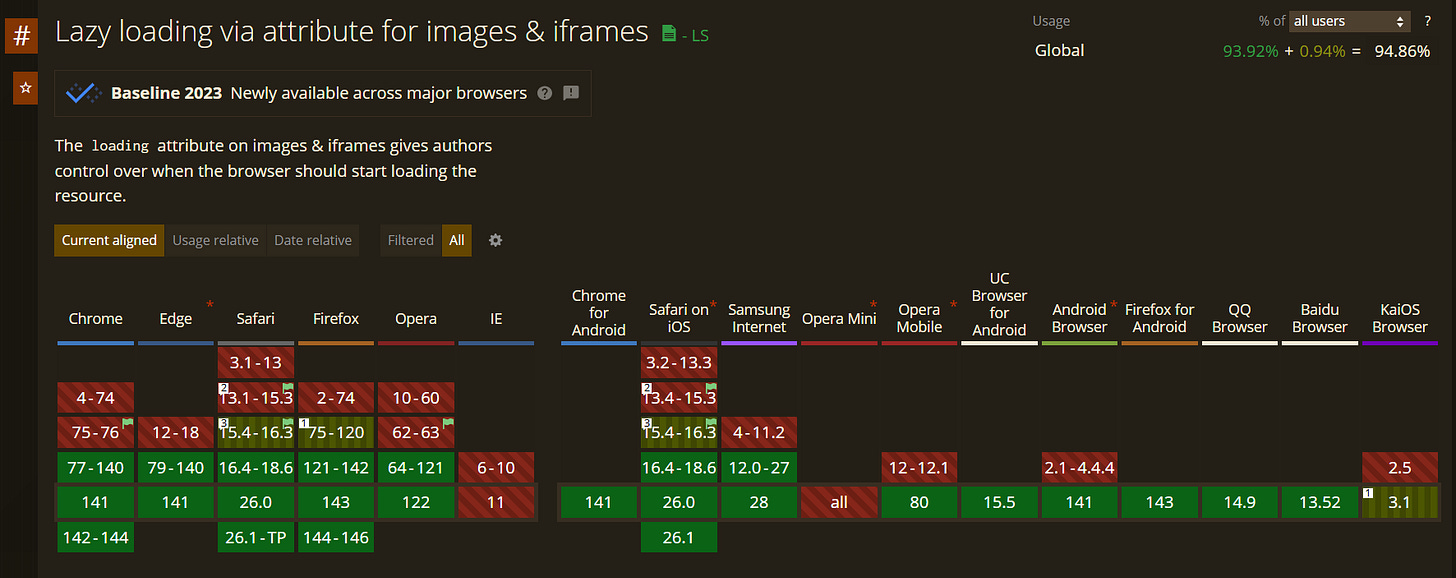The width and height of the screenshot is (1456, 578).
Task: Select Chrome 4-74 cell
Action: [96, 398]
